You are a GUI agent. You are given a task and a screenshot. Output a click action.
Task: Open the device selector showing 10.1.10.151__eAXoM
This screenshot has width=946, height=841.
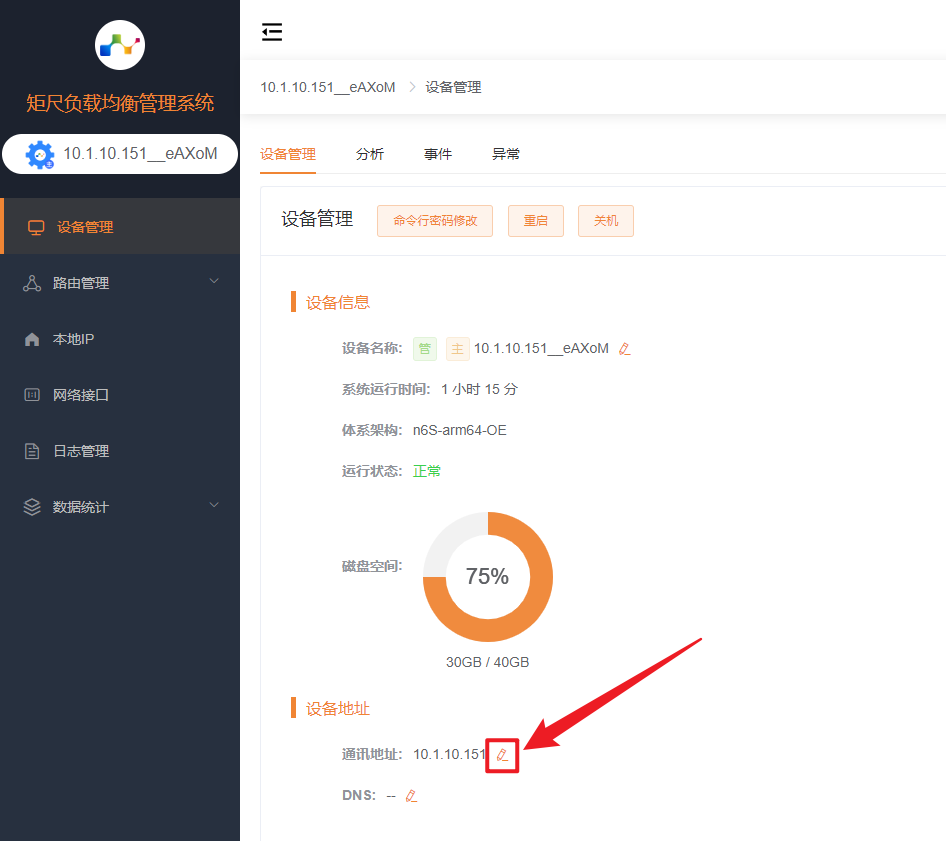[120, 154]
